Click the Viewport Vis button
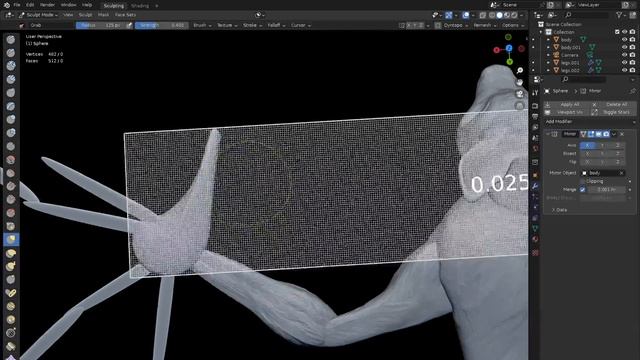Screen dimensions: 640x360 (x=567, y=112)
